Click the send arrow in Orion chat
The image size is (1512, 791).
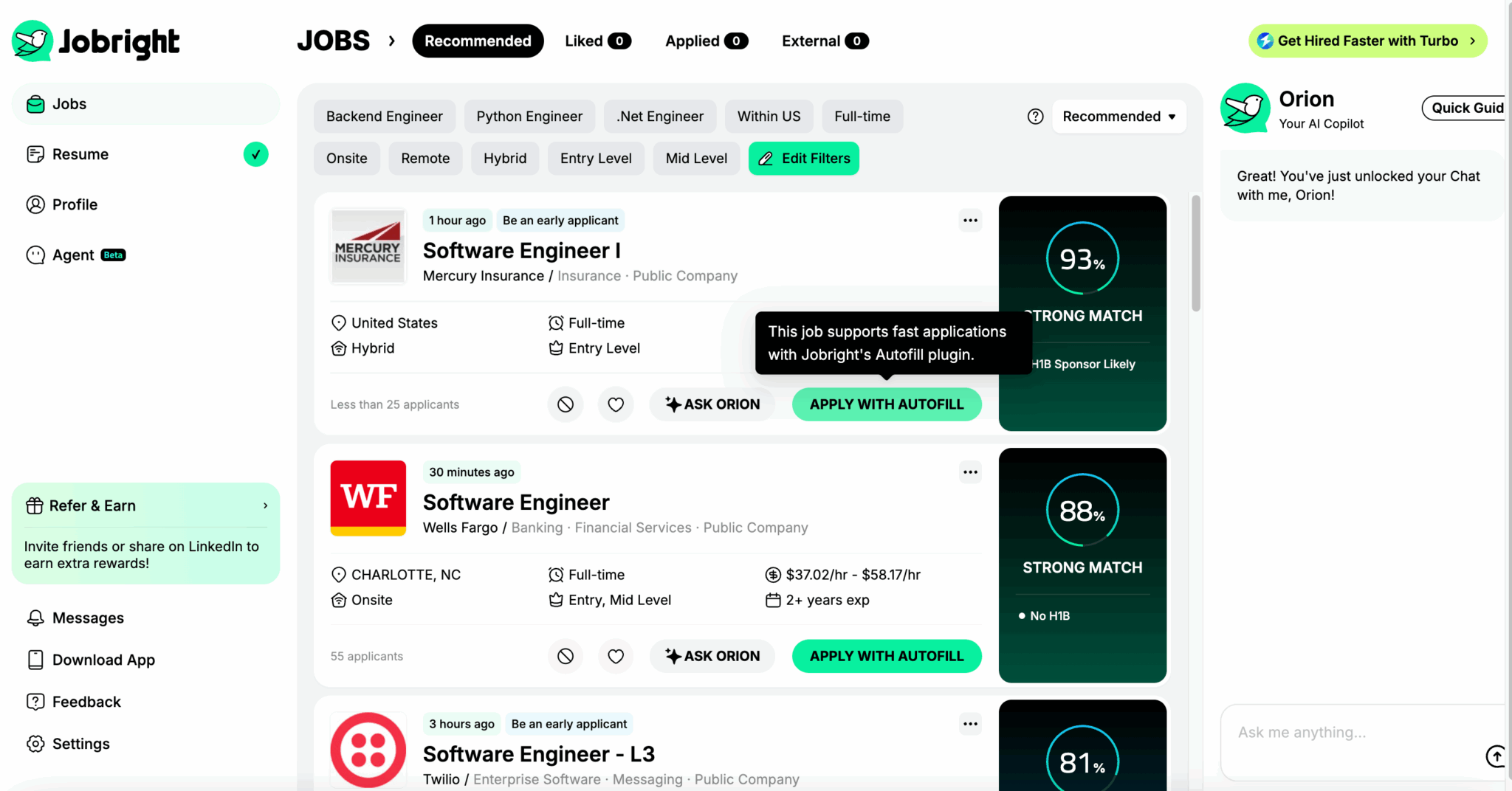tap(1496, 756)
